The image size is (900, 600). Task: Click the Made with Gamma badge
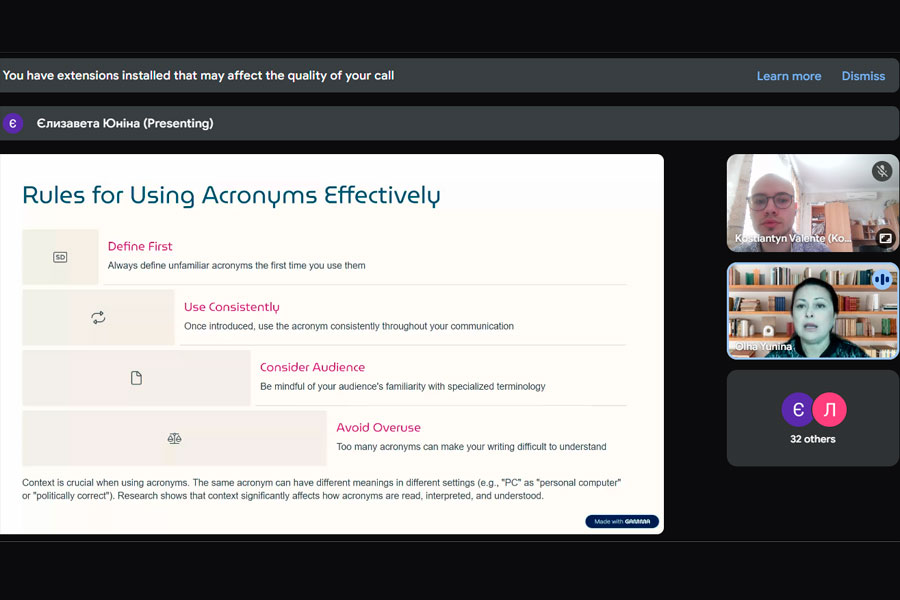[622, 521]
